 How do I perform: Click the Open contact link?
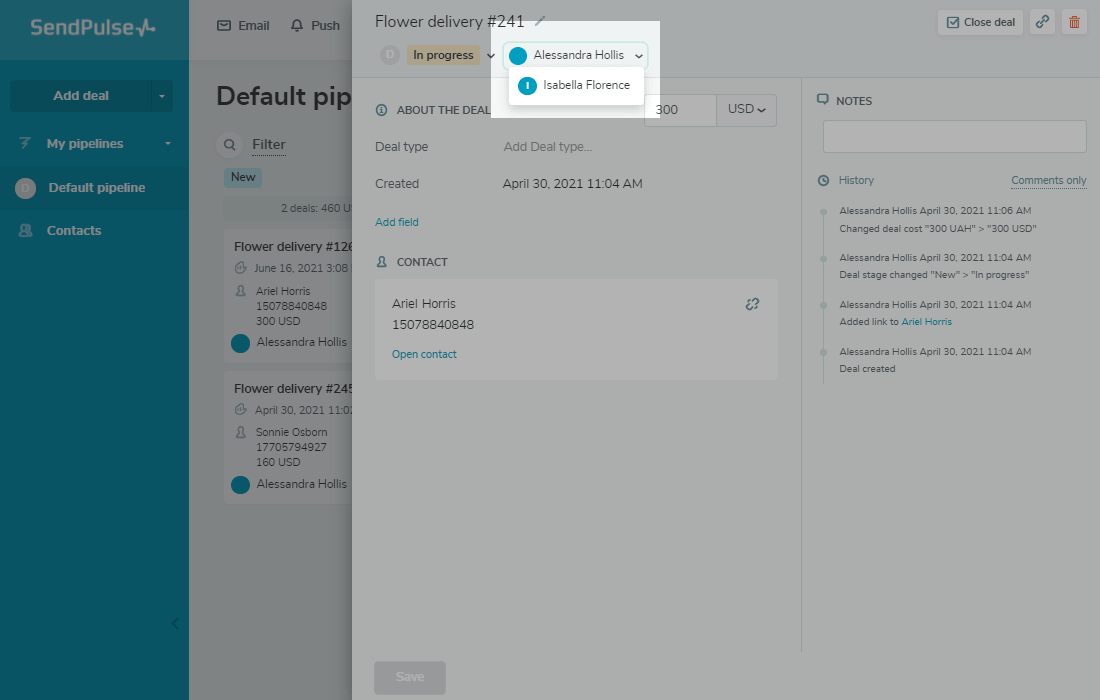pyautogui.click(x=424, y=355)
